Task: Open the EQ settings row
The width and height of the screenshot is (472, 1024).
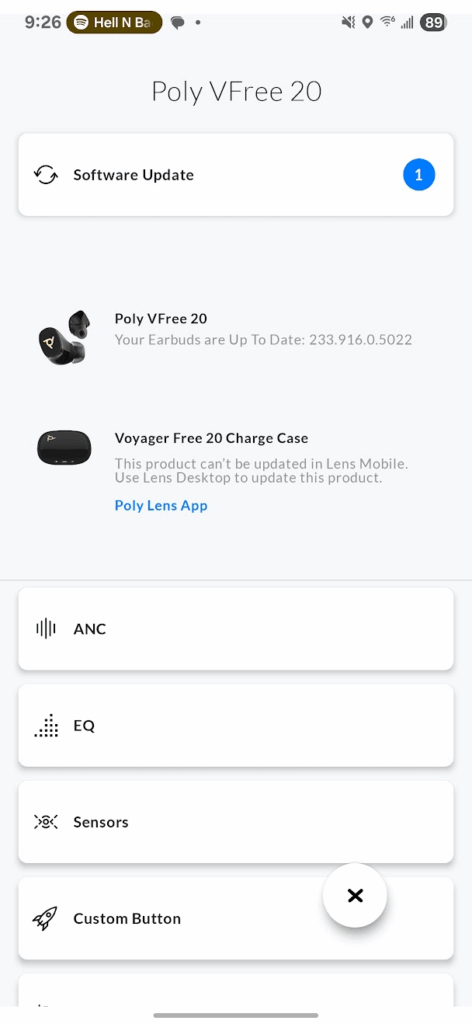Action: 236,726
